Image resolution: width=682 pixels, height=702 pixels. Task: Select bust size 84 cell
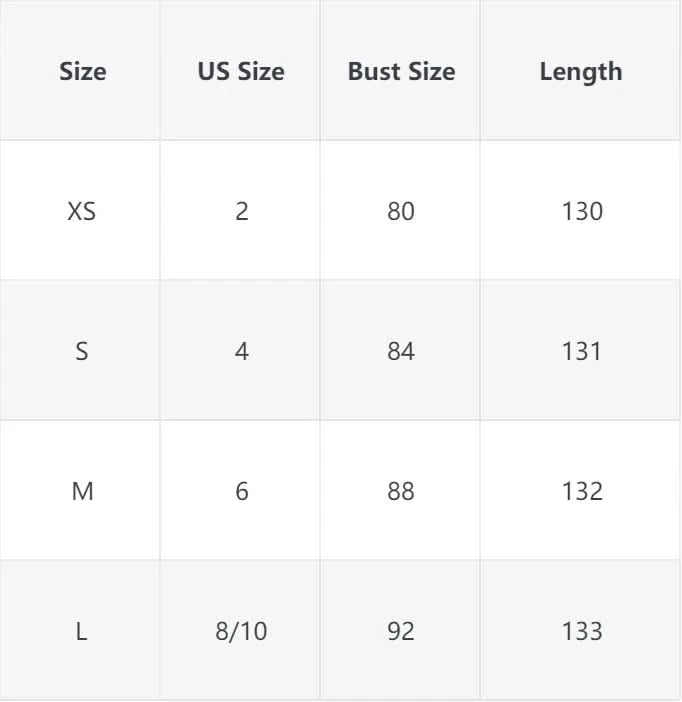(401, 351)
